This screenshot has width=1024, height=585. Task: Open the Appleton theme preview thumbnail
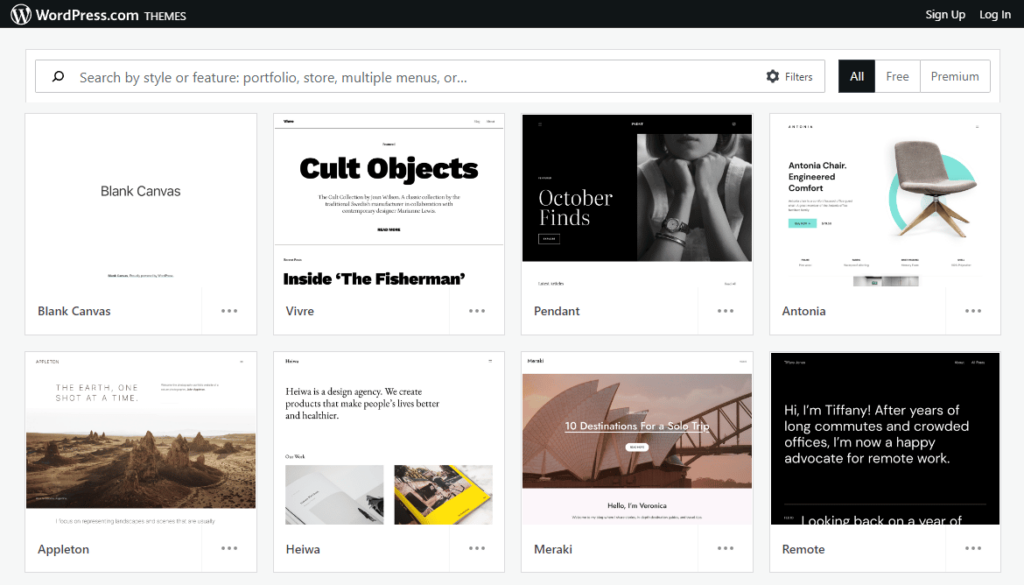140,439
